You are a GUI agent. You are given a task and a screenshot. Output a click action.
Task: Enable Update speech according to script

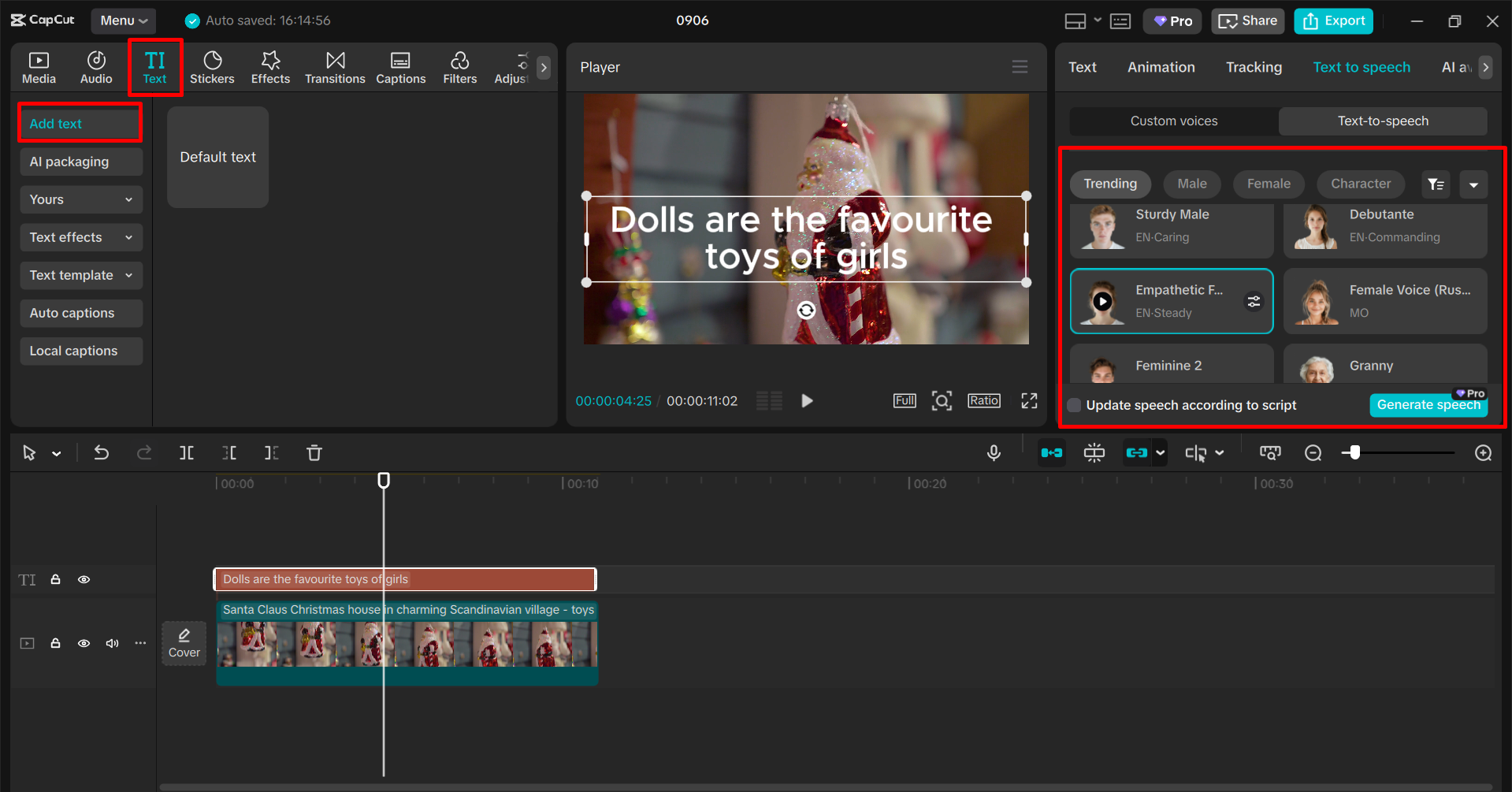(1073, 405)
